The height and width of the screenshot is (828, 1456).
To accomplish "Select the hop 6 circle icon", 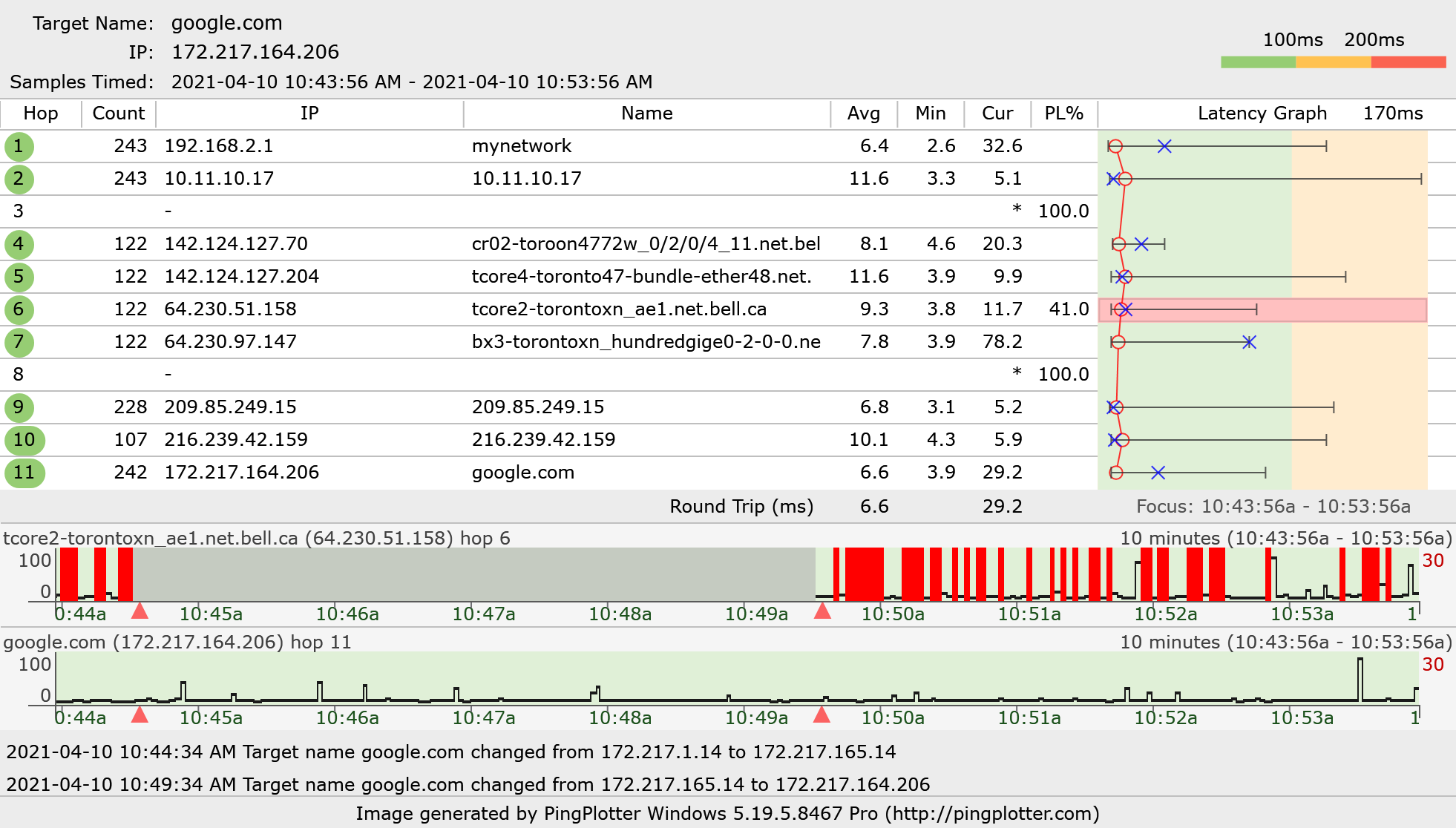I will (19, 309).
